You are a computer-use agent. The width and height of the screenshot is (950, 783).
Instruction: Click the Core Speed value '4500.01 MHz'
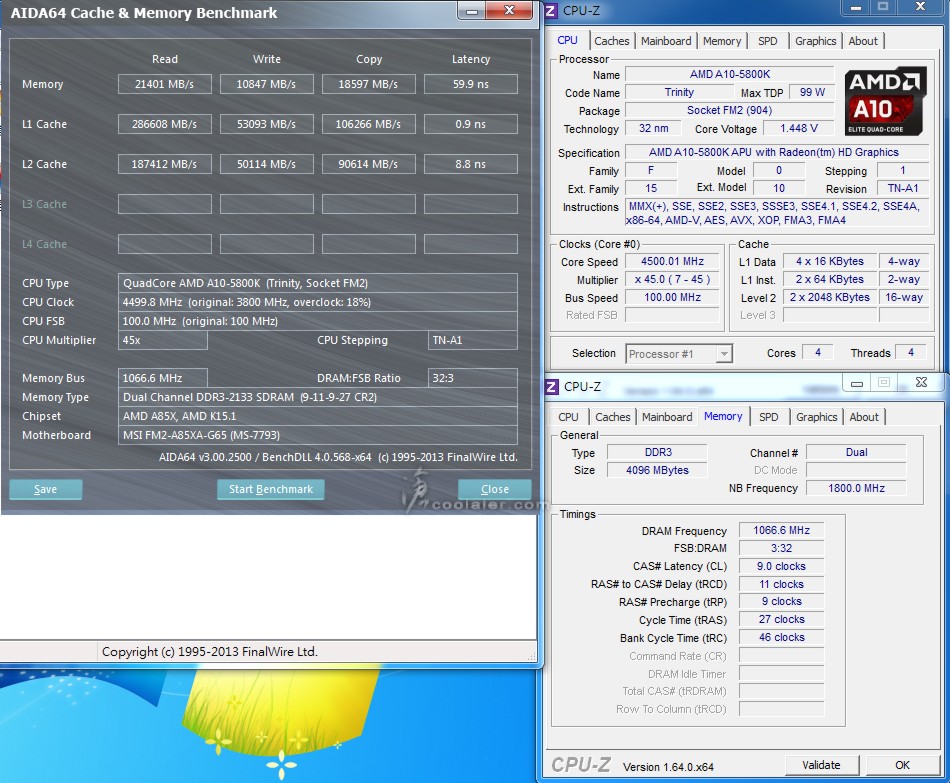[673, 261]
